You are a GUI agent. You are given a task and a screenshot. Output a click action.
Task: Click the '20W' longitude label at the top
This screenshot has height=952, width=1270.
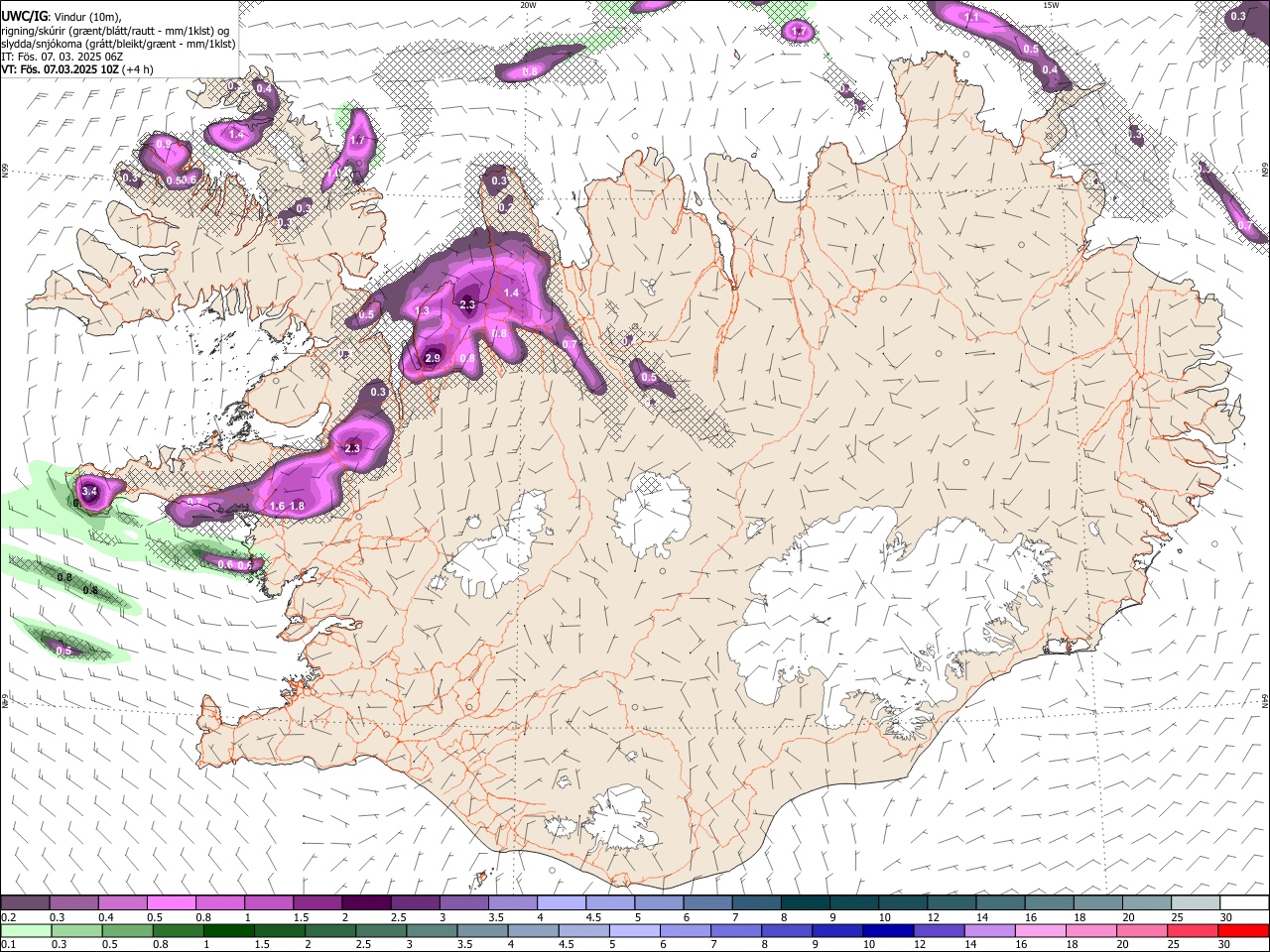[529, 4]
